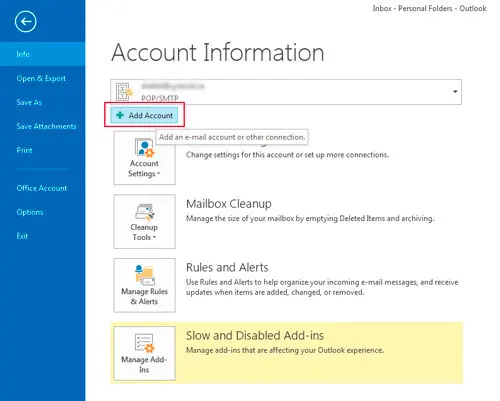Open the Cleanup Tools dropdown button
500x401 pixels.
pyautogui.click(x=144, y=221)
